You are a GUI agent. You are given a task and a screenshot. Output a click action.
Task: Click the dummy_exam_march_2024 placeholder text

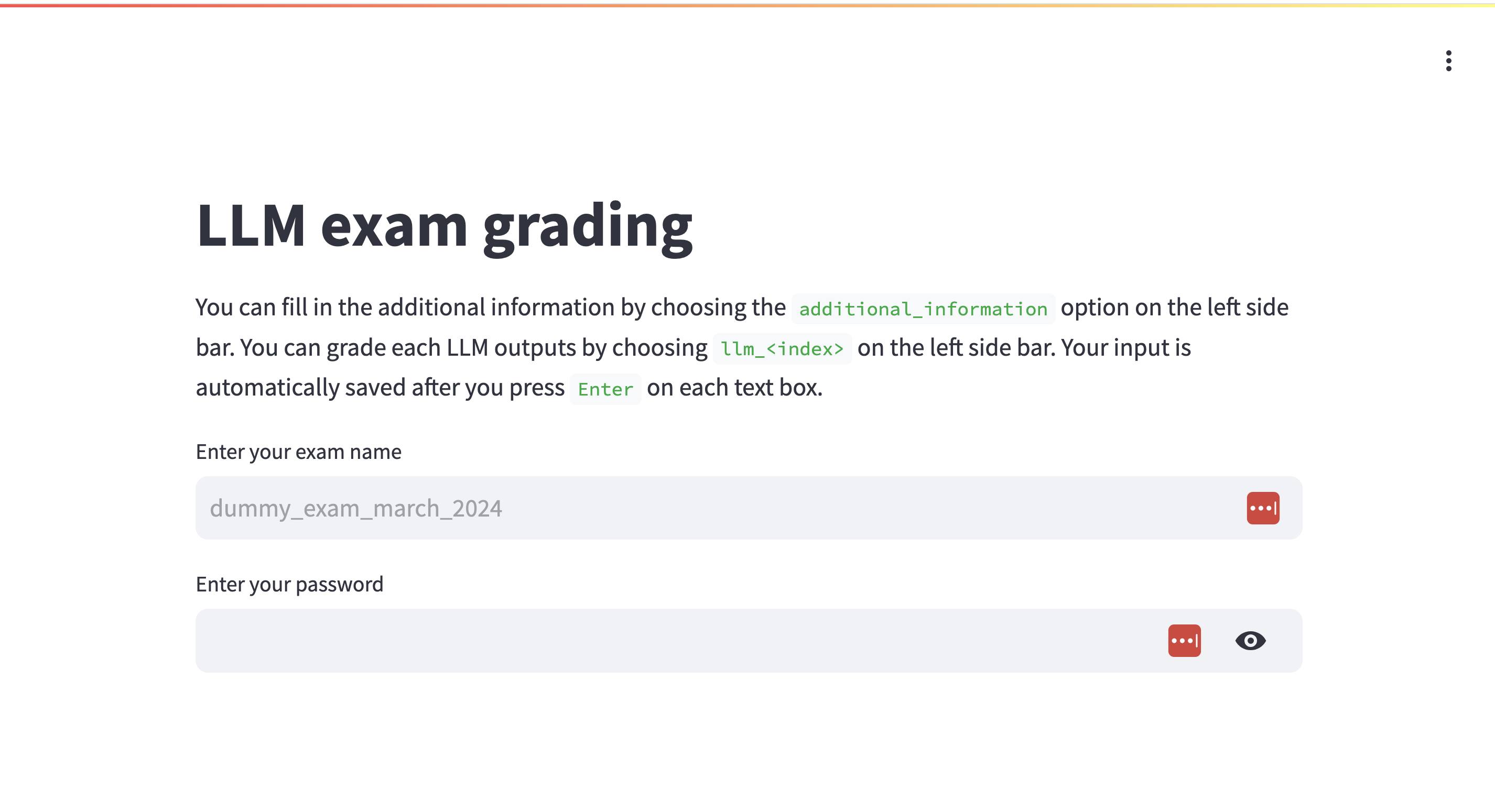(356, 508)
